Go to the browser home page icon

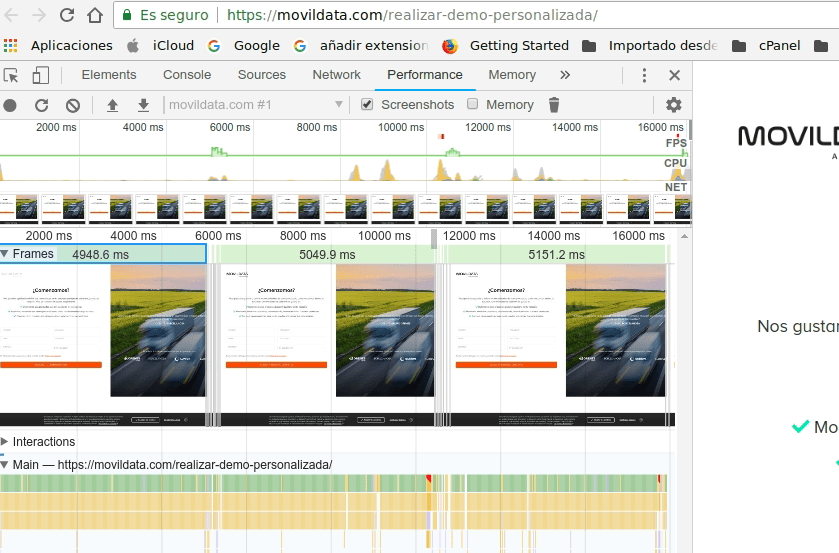pyautogui.click(x=95, y=15)
